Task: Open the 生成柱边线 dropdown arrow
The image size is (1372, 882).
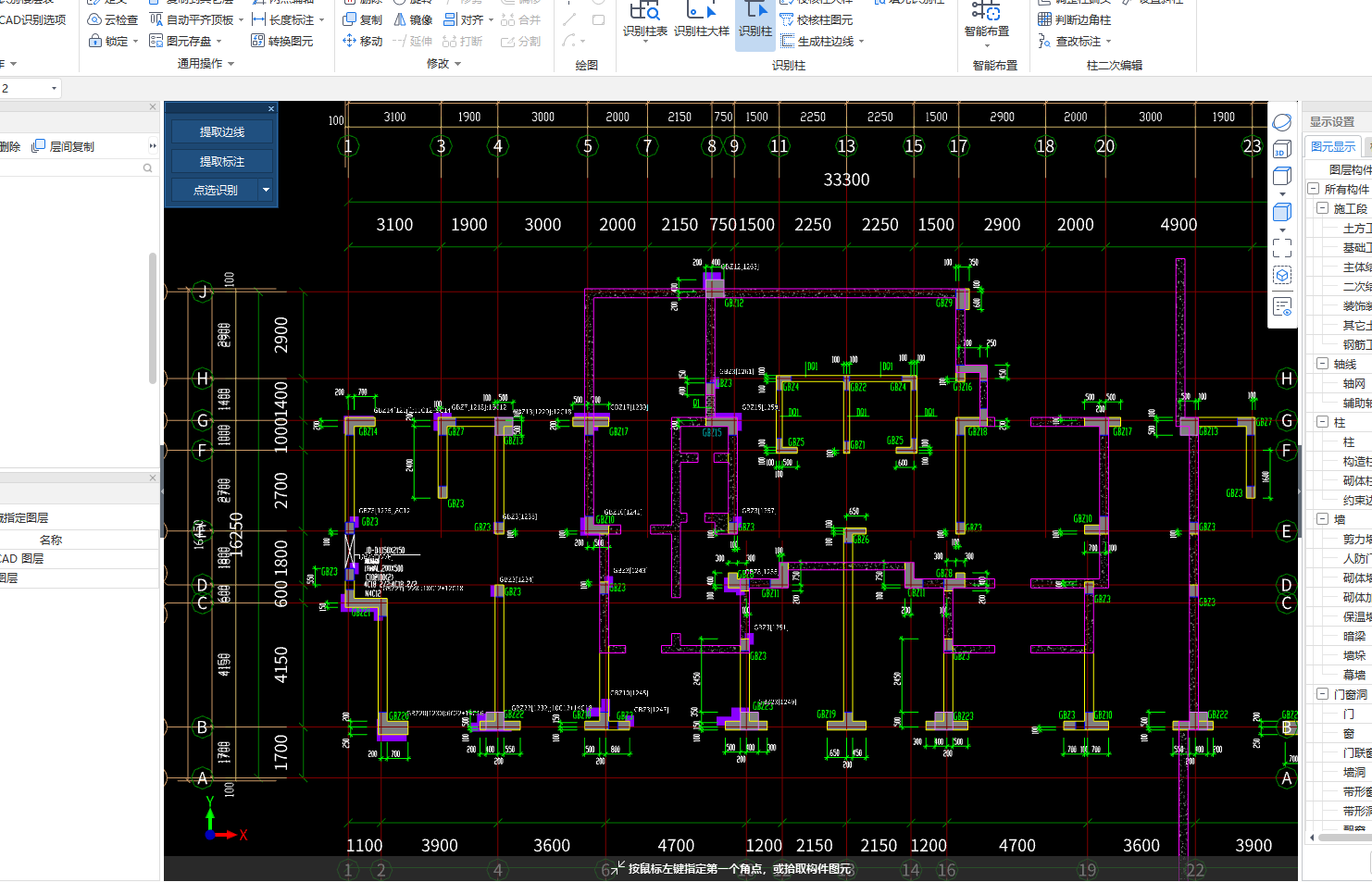Action: 861,41
